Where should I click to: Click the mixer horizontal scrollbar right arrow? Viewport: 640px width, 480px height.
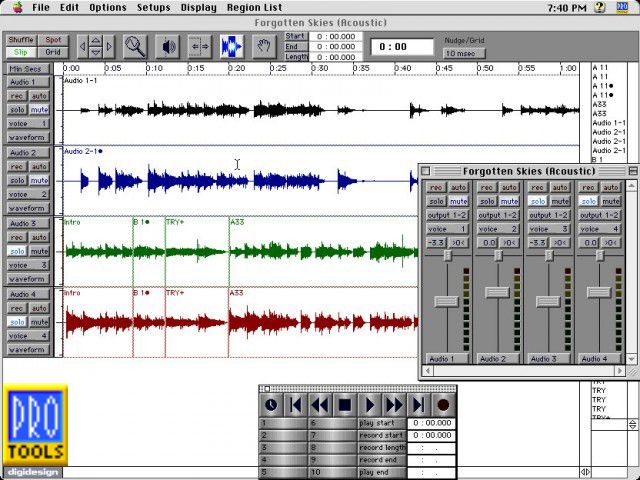620,371
